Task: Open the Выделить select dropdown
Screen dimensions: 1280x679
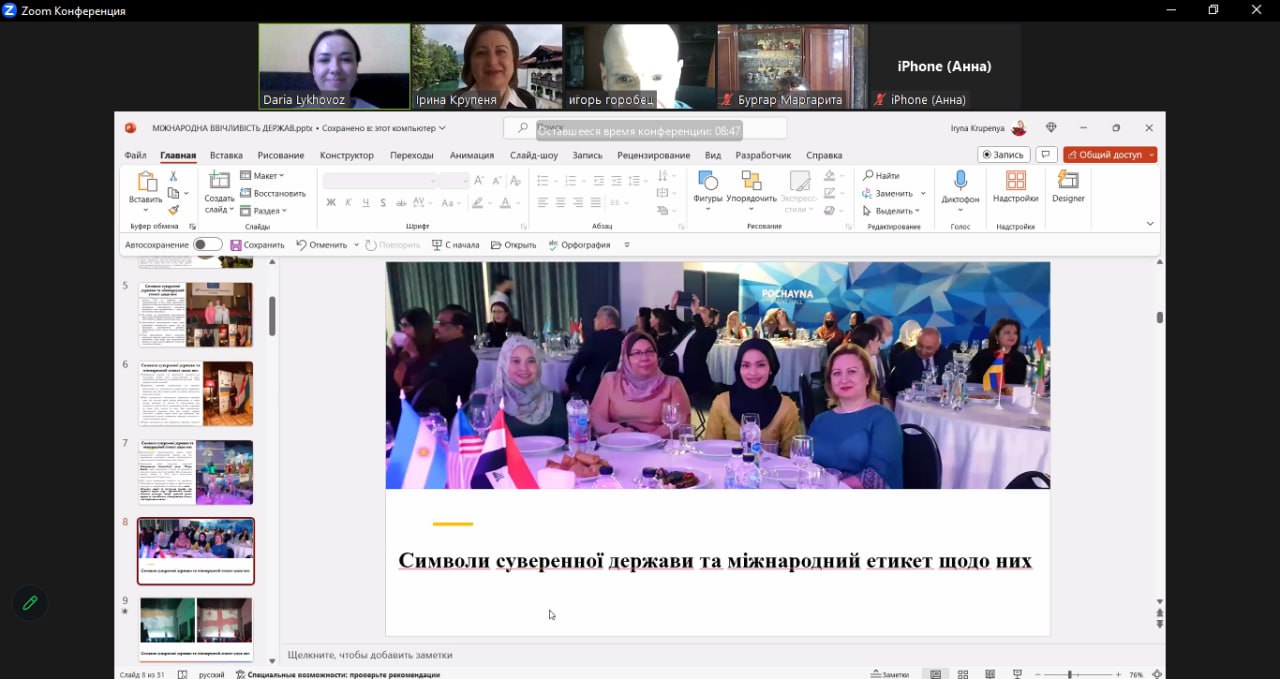Action: (x=891, y=211)
